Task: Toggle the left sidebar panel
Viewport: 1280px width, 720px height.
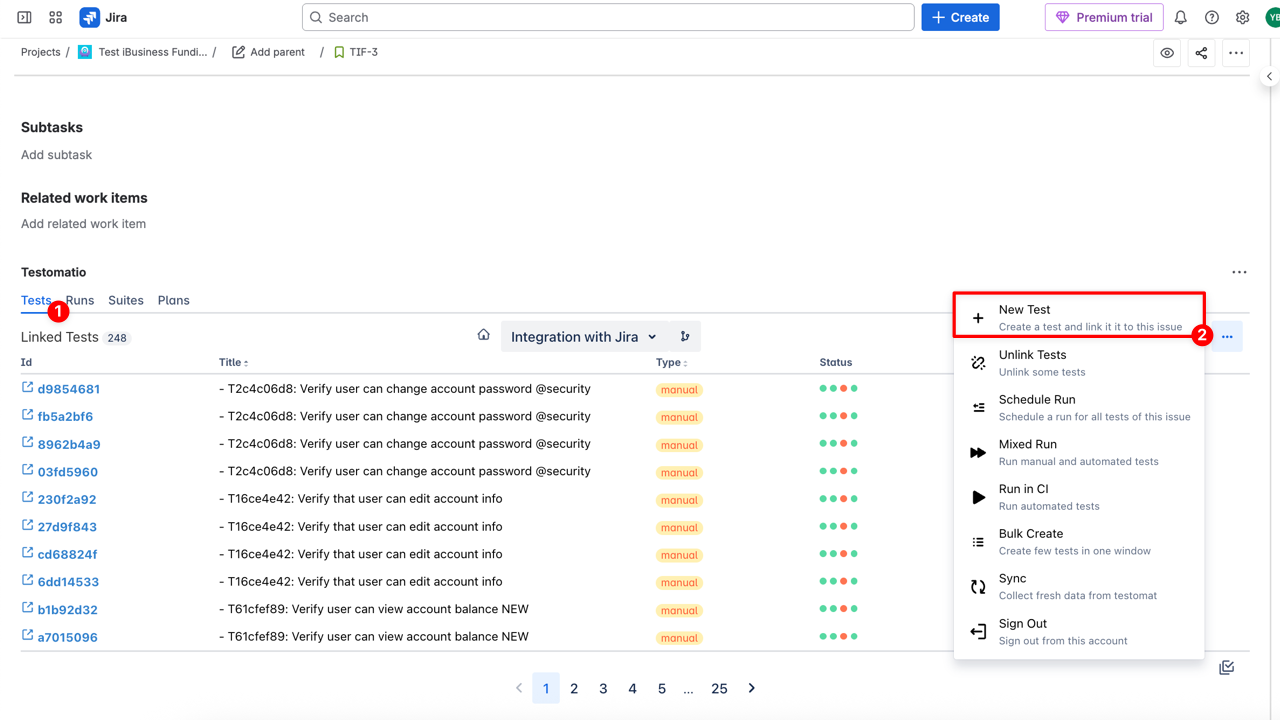Action: point(24,17)
